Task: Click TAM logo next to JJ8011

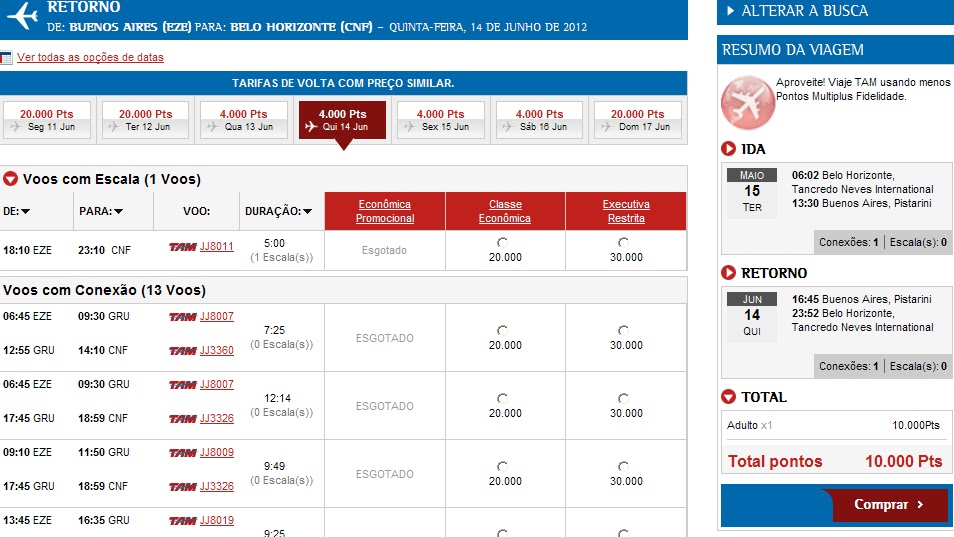Action: [x=183, y=247]
